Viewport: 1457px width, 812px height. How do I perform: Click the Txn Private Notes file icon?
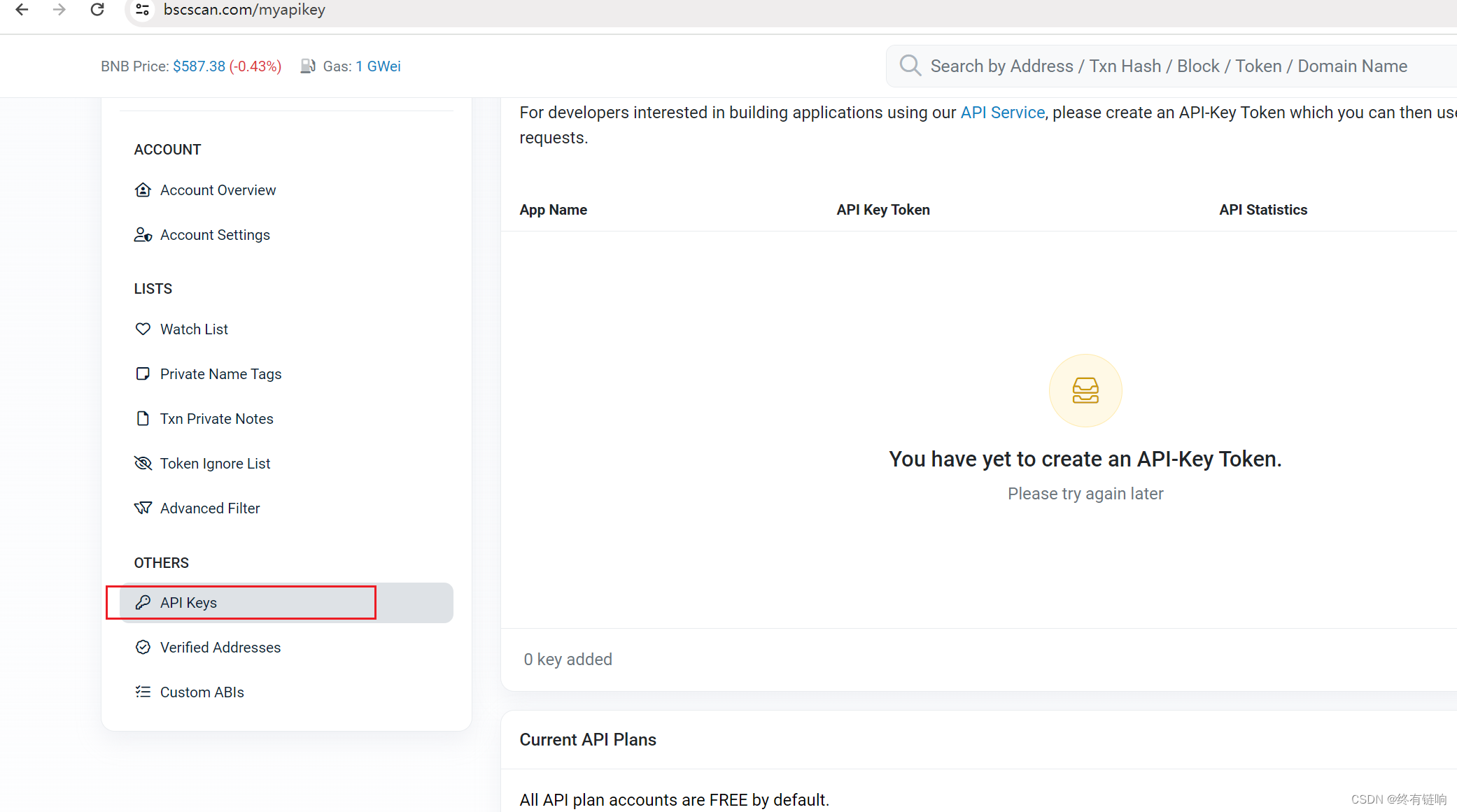point(143,418)
